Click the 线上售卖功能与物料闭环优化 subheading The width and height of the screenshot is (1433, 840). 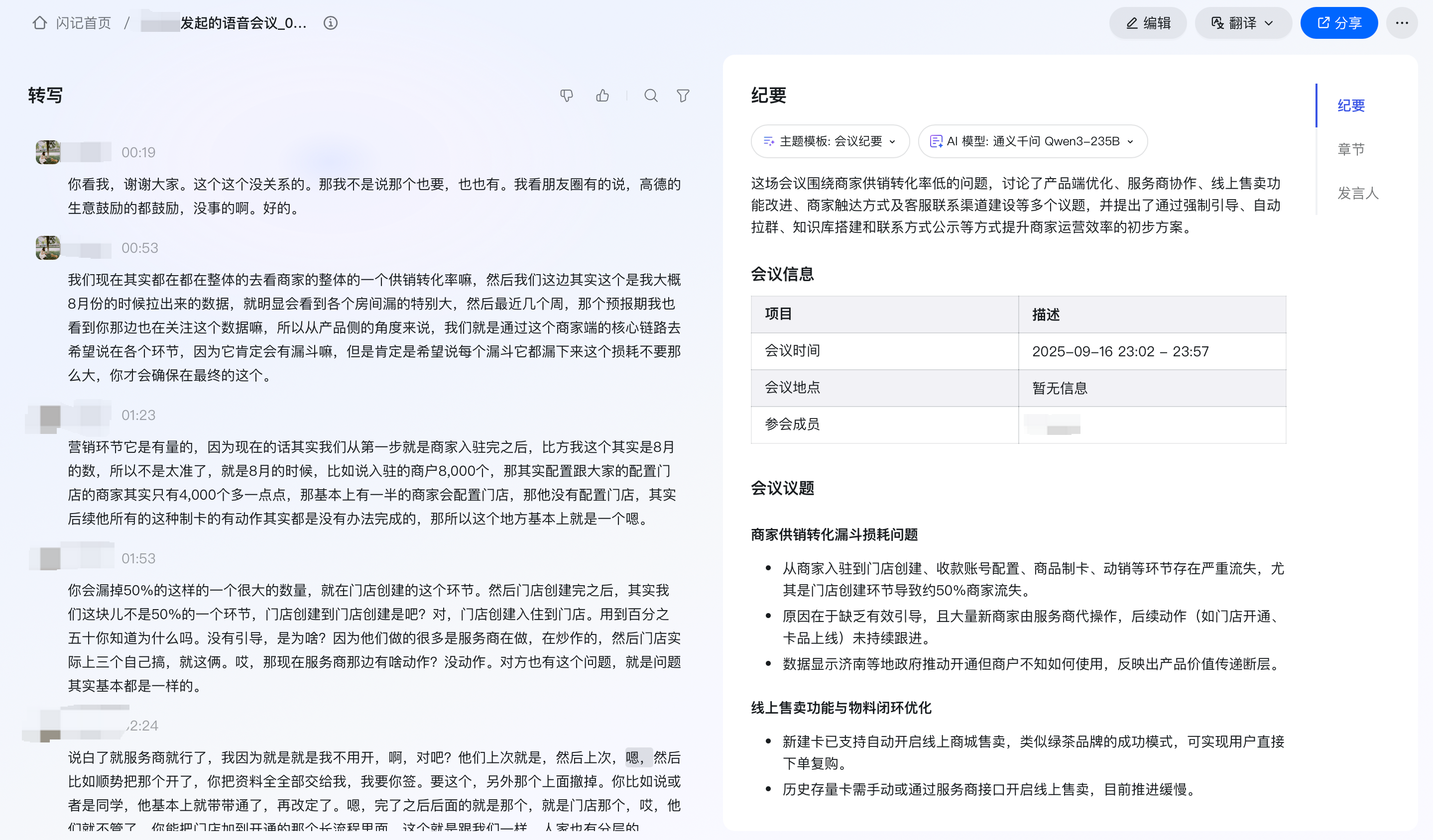(x=841, y=708)
